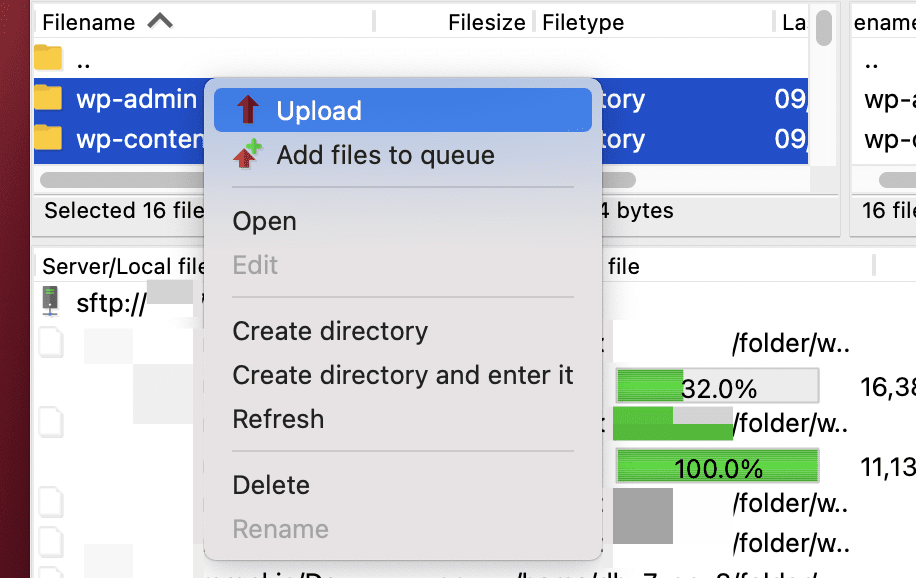Click the 100.0% transfer progress bar
This screenshot has width=916, height=578.
click(x=717, y=466)
